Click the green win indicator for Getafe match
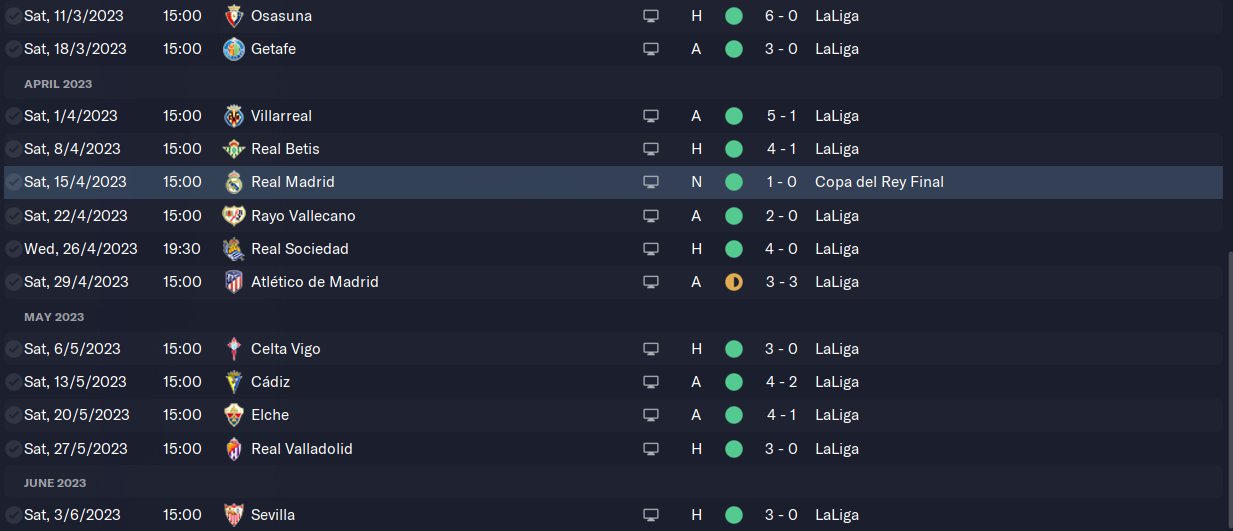This screenshot has height=531, width=1233. (x=734, y=49)
